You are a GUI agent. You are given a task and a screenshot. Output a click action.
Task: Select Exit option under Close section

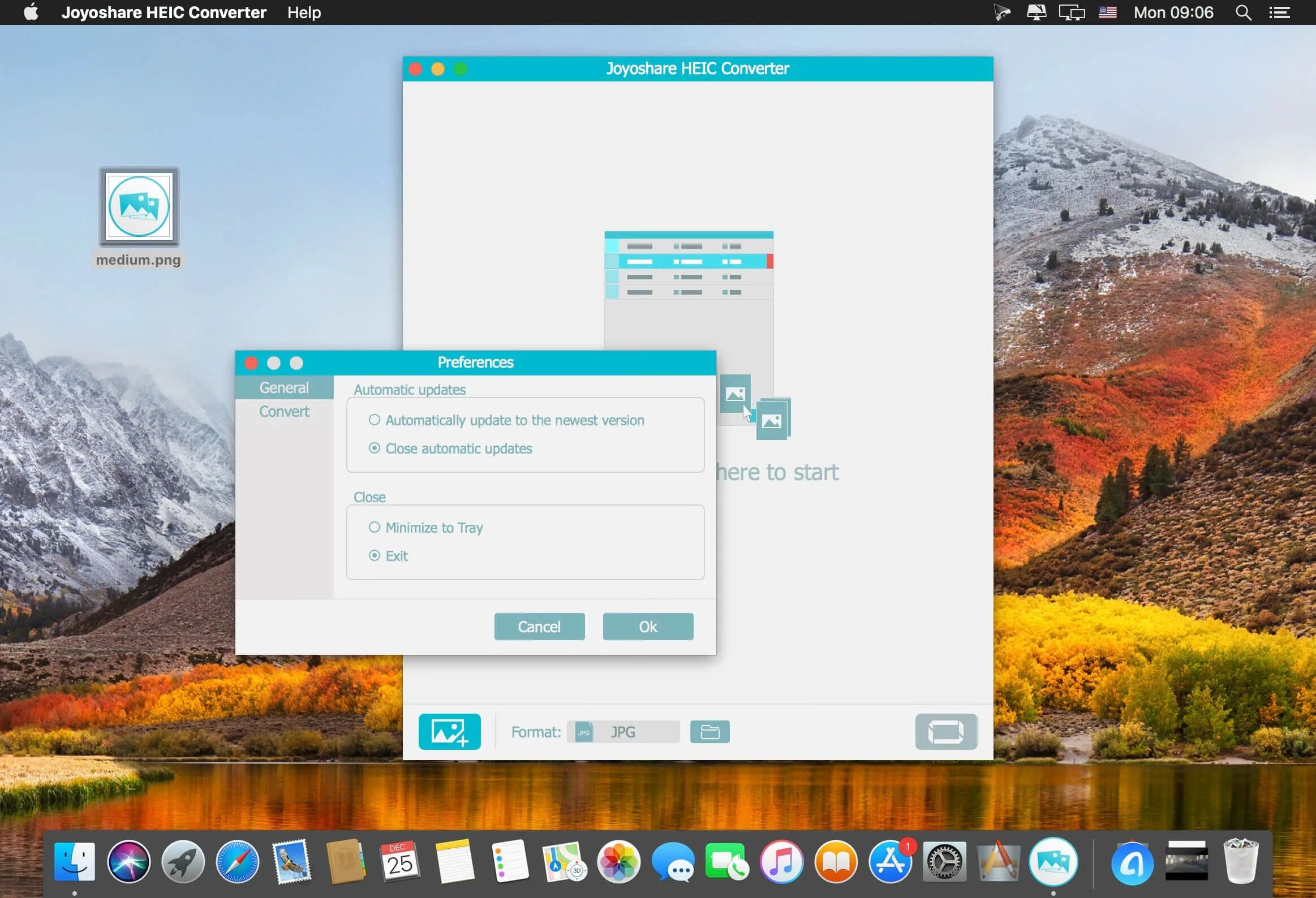click(x=374, y=556)
